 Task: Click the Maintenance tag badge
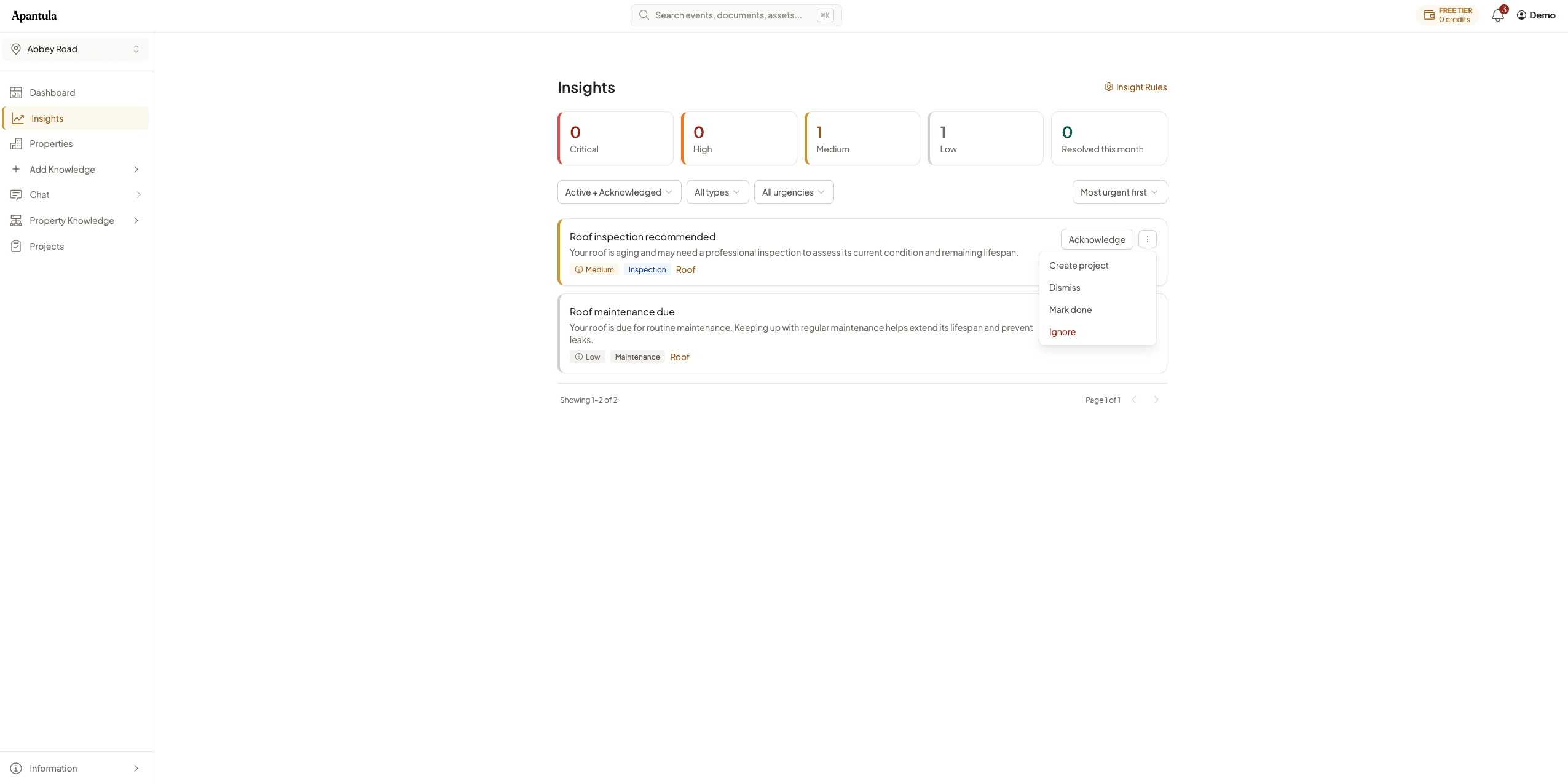(x=637, y=357)
